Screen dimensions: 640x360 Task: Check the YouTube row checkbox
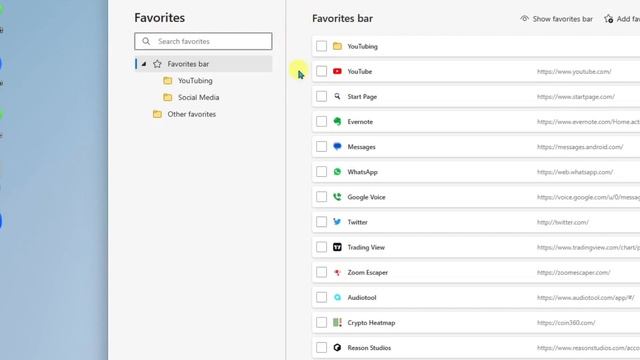point(322,71)
